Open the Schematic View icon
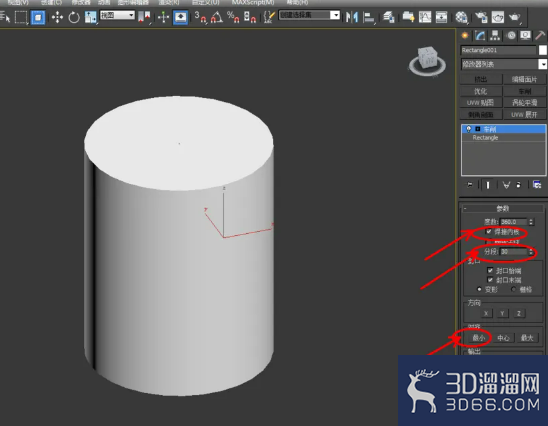 tap(441, 17)
